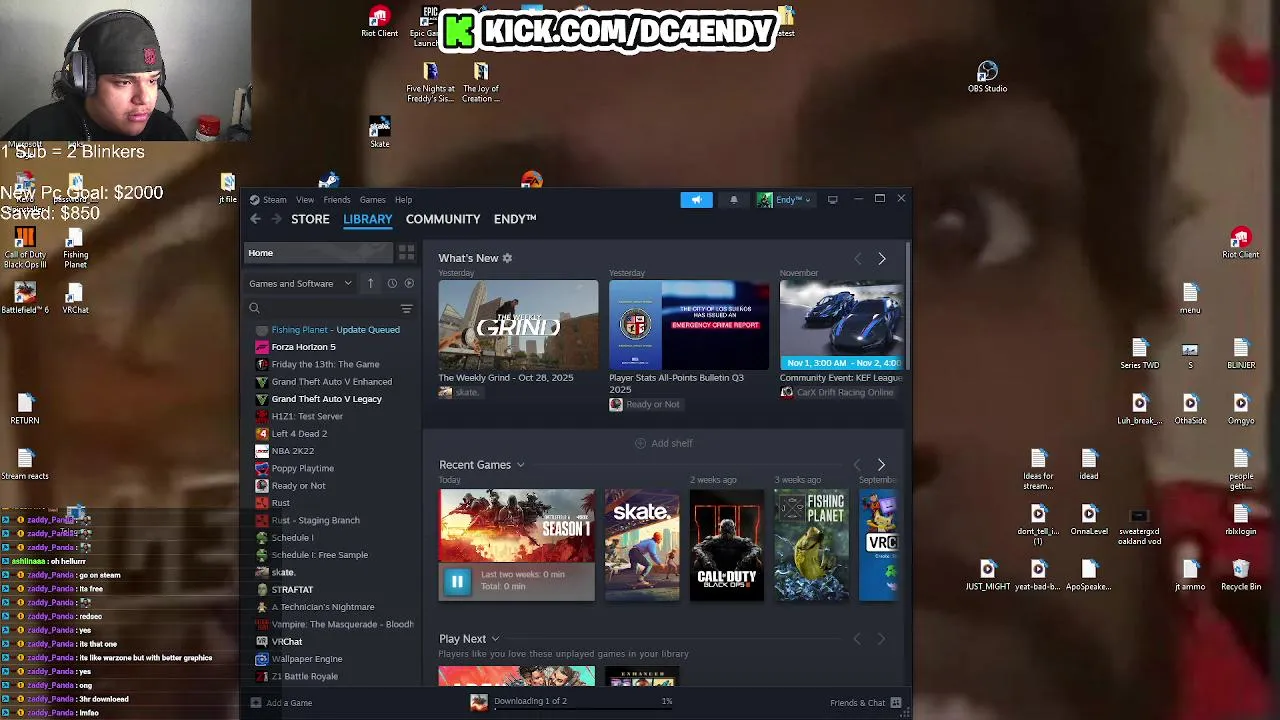Switch to the COMMUNITY tab
Image resolution: width=1280 pixels, height=720 pixels.
(443, 219)
